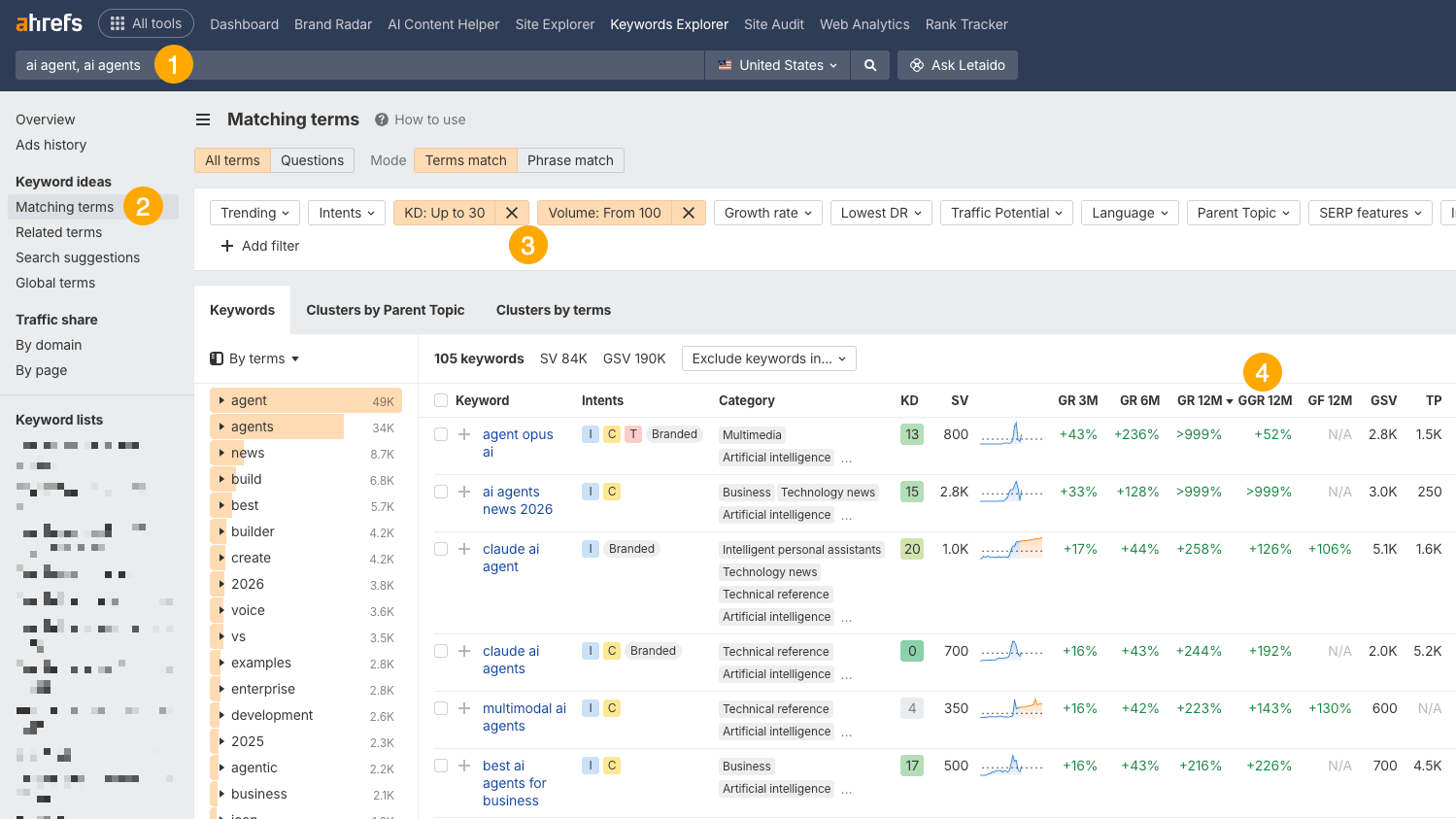Click Add filter plus icon

point(227,246)
